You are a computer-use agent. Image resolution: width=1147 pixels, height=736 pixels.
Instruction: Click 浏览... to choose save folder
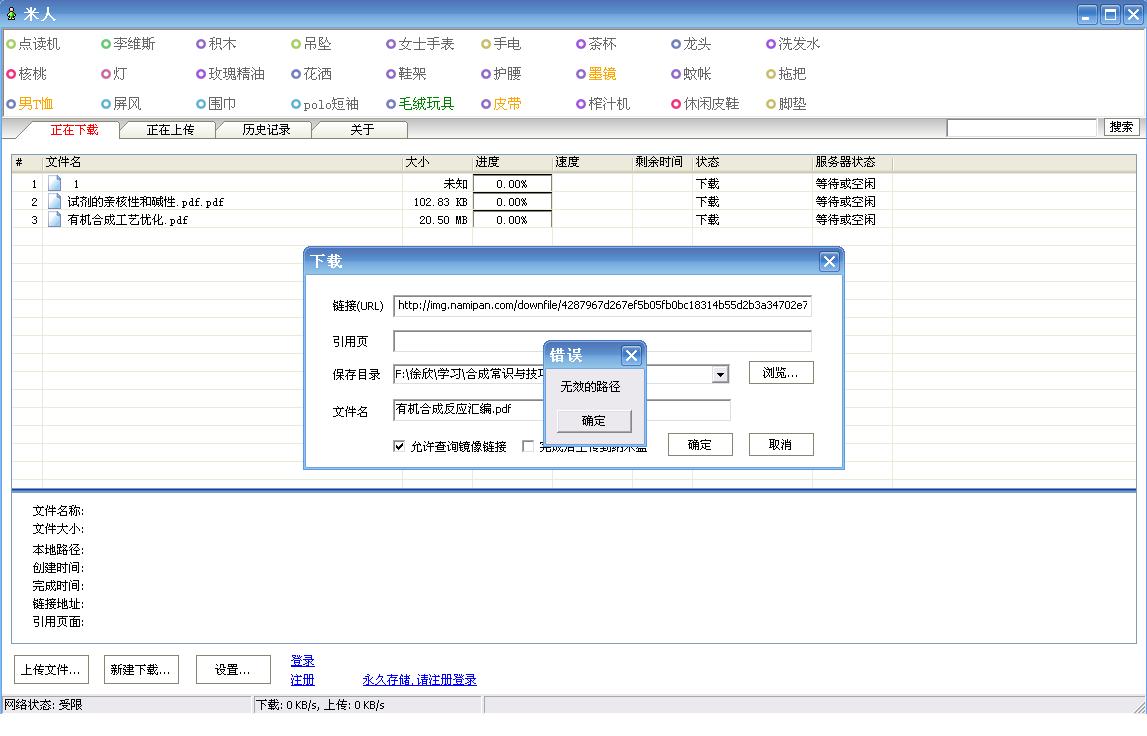click(x=781, y=372)
